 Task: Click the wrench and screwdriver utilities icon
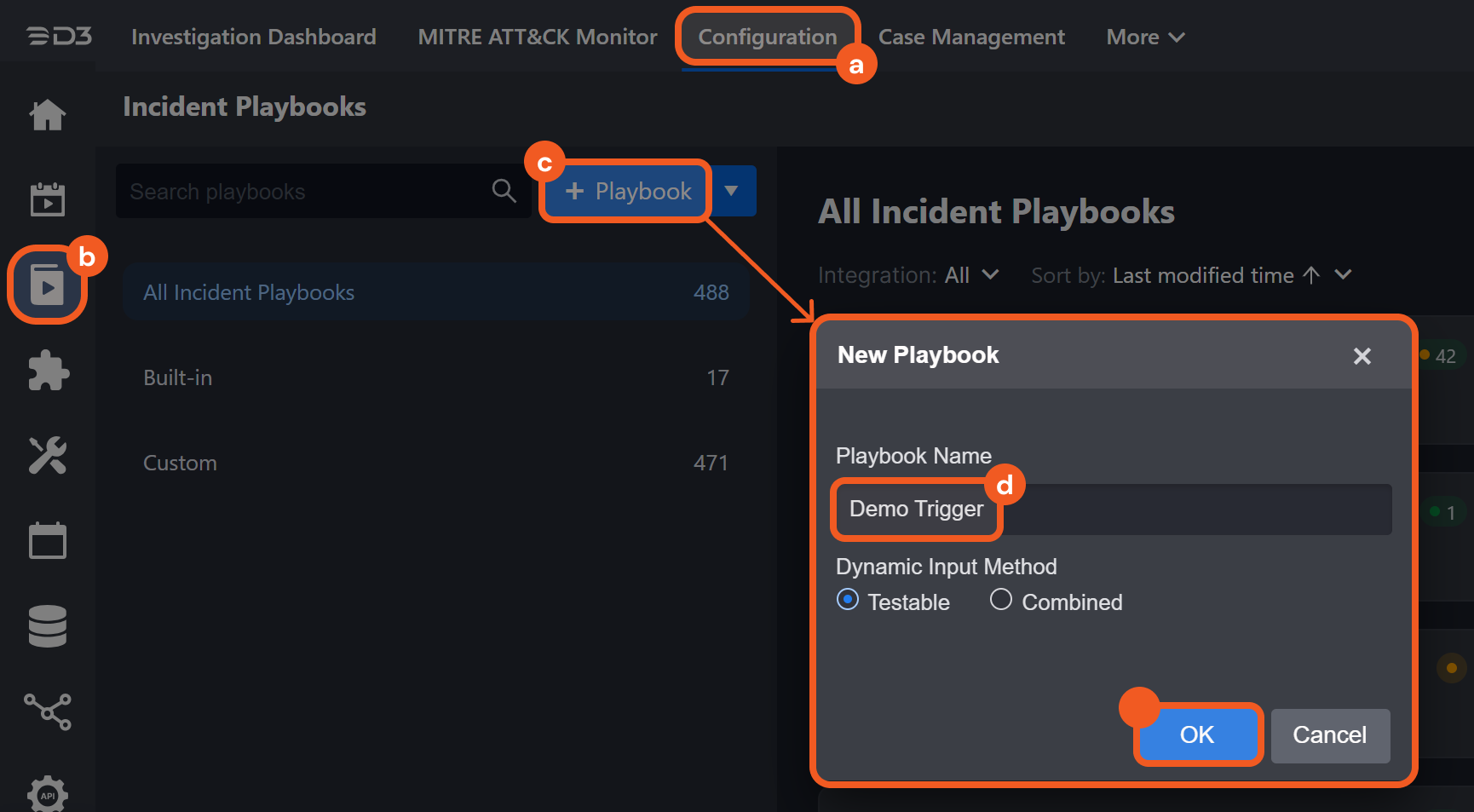click(48, 456)
